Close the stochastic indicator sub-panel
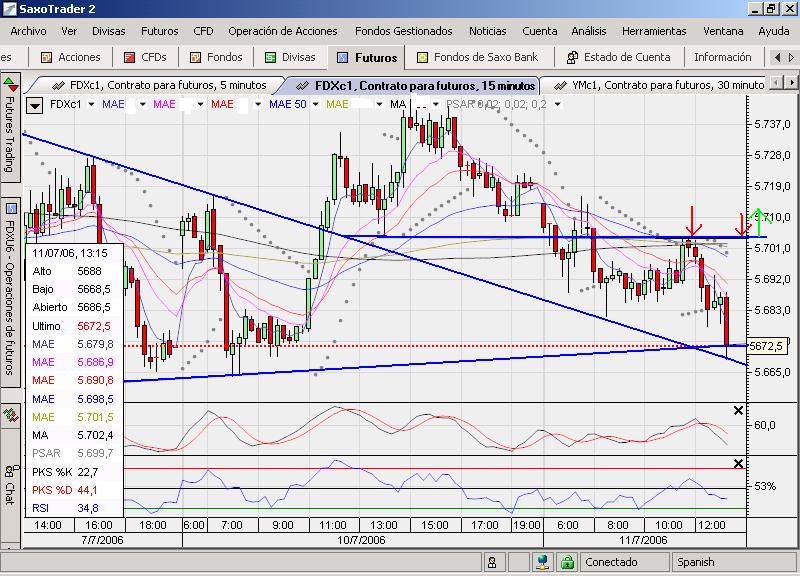Screen dimensions: 800x576 point(738,411)
